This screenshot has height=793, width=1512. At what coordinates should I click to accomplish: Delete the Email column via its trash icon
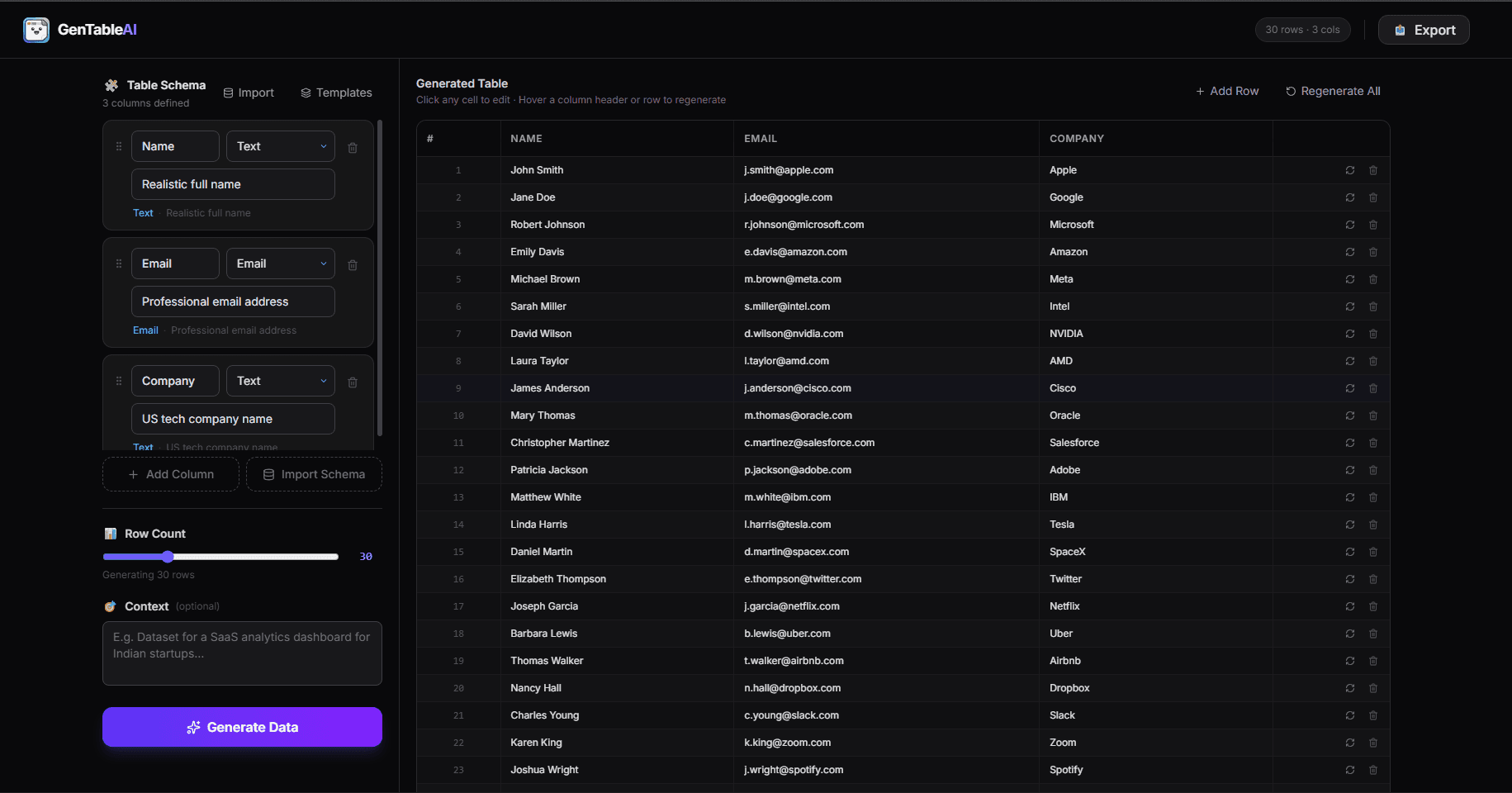pyautogui.click(x=353, y=264)
